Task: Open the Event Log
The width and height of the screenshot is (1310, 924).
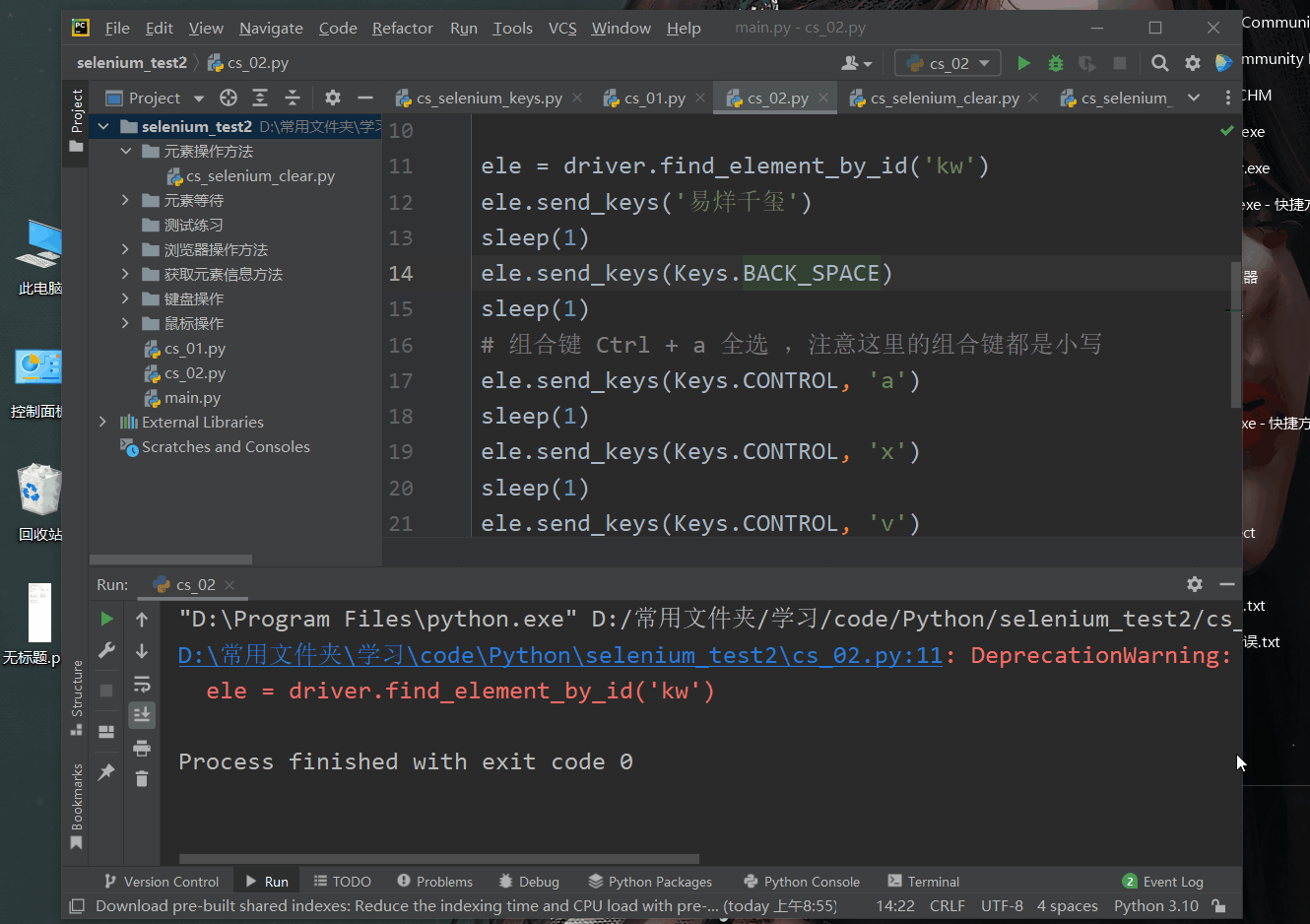Action: (1163, 882)
